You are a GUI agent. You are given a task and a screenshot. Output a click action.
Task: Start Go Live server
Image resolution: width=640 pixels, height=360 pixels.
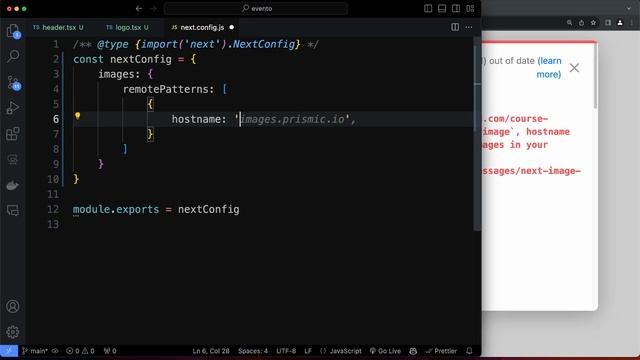coord(385,351)
